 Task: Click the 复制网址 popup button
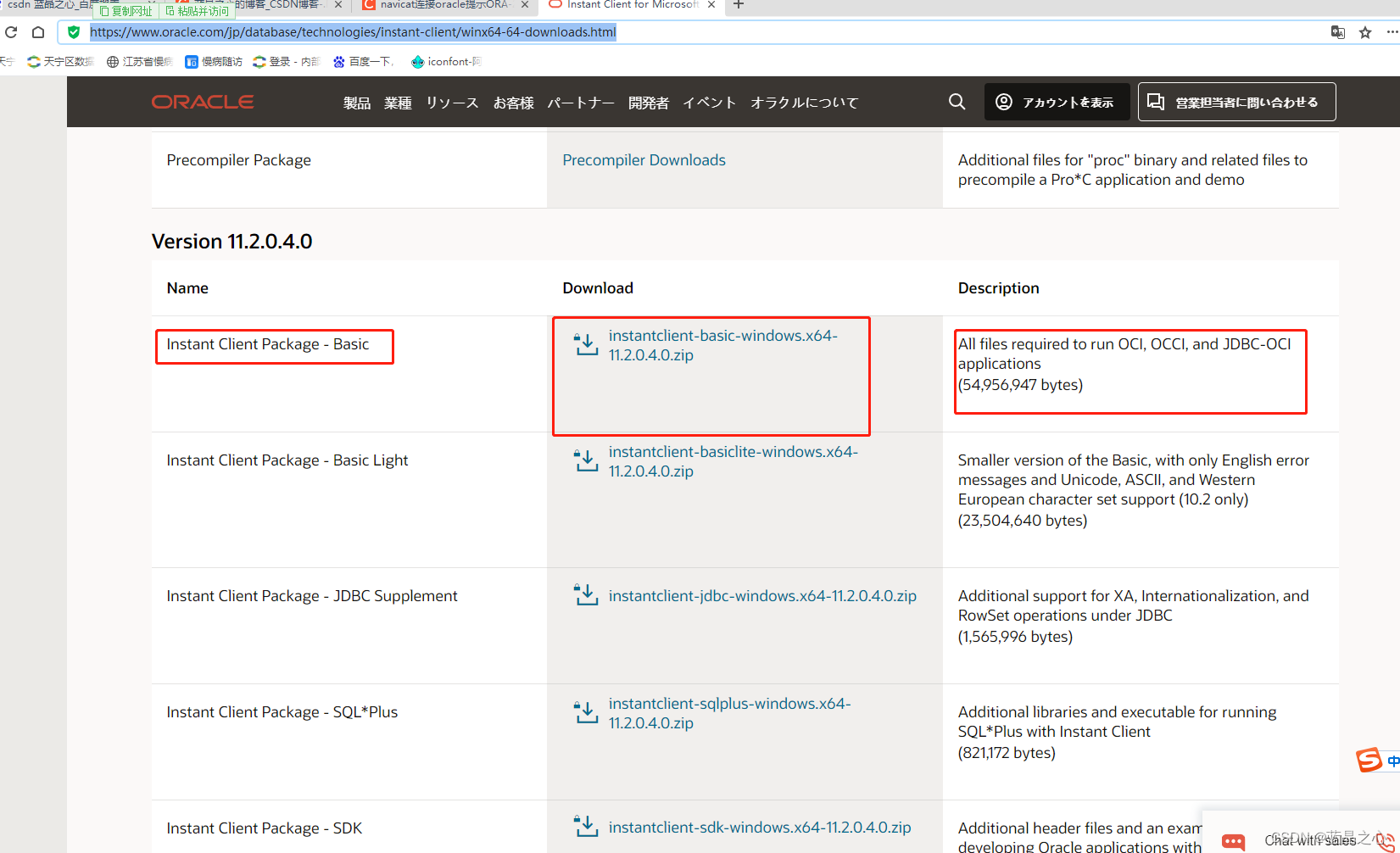click(x=126, y=11)
